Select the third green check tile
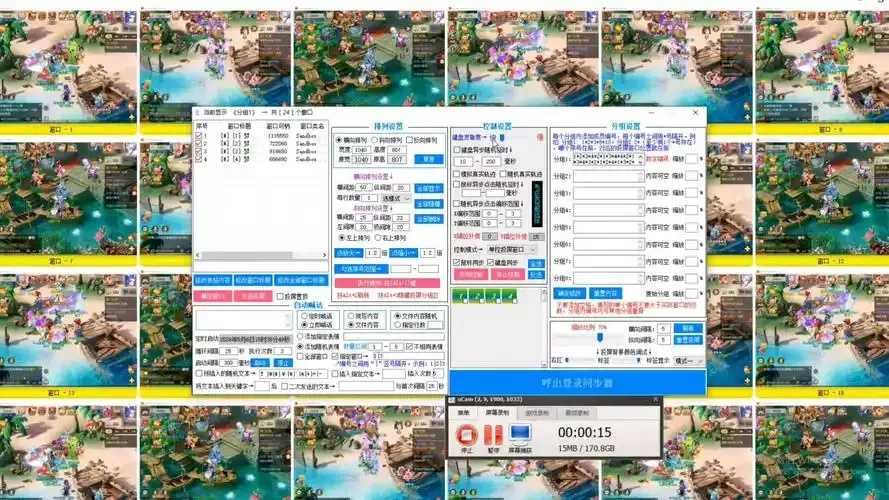 493,296
